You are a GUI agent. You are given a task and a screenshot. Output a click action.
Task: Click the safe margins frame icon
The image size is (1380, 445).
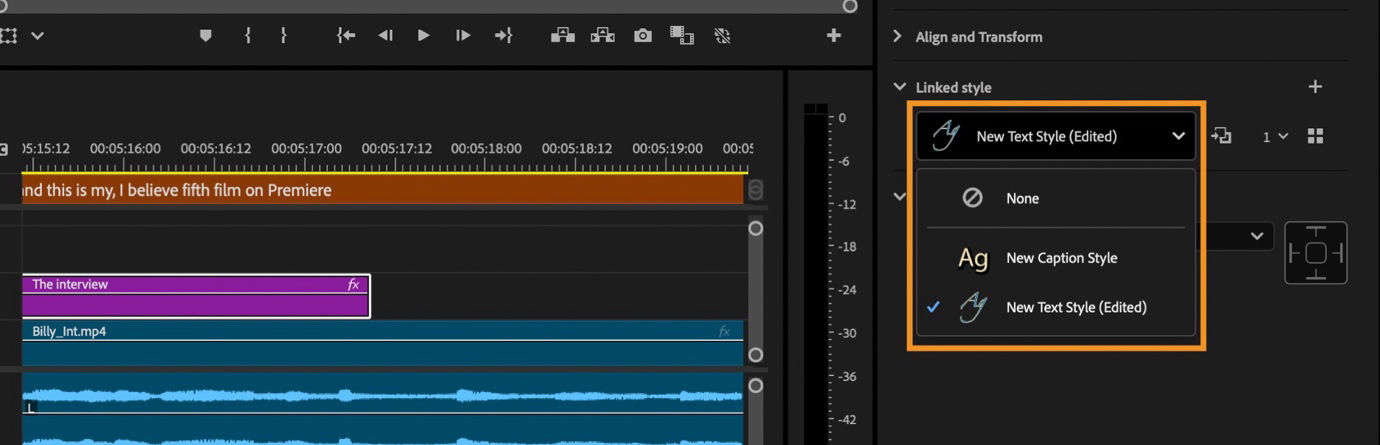[x=8, y=36]
